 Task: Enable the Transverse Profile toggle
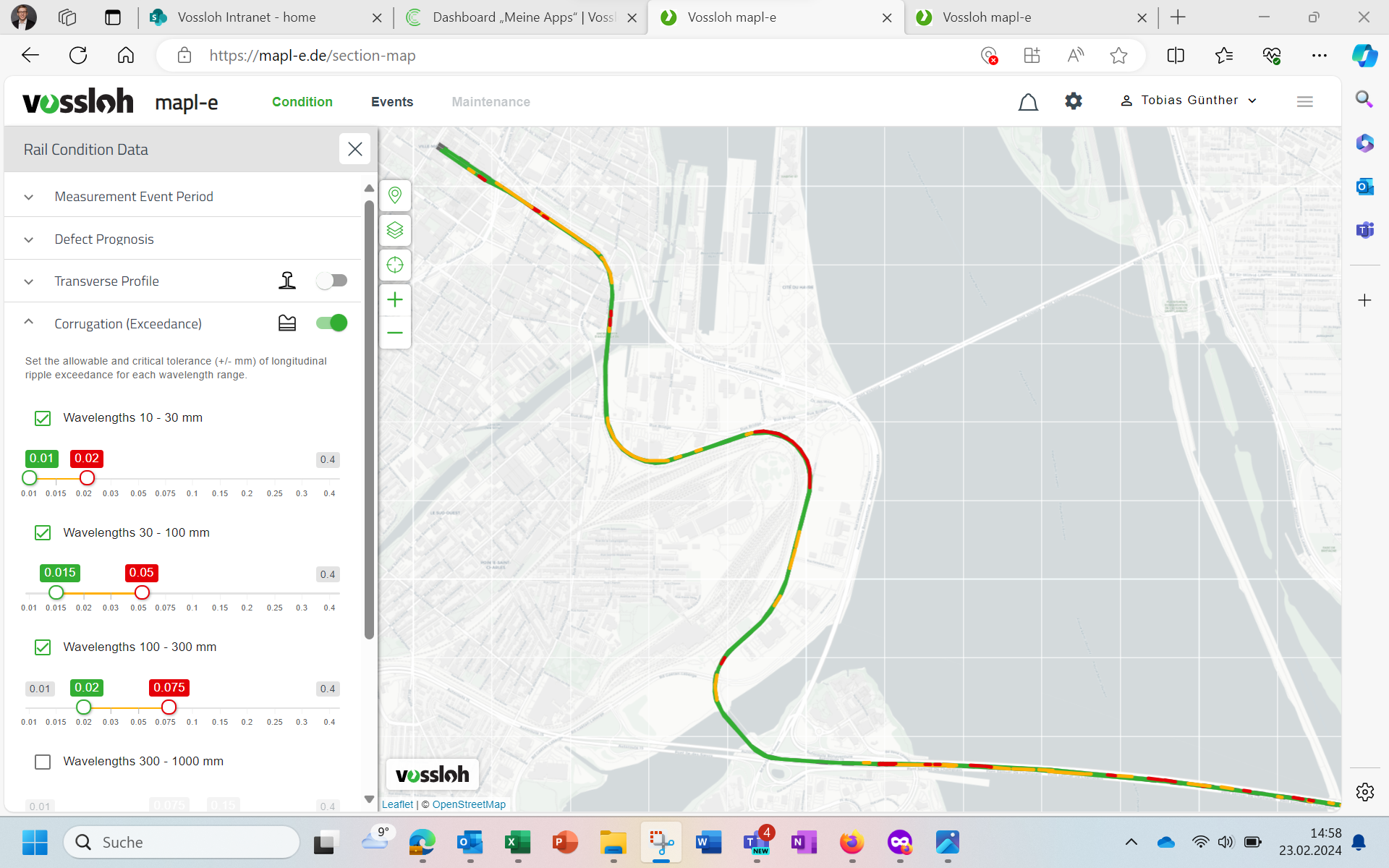coord(332,281)
